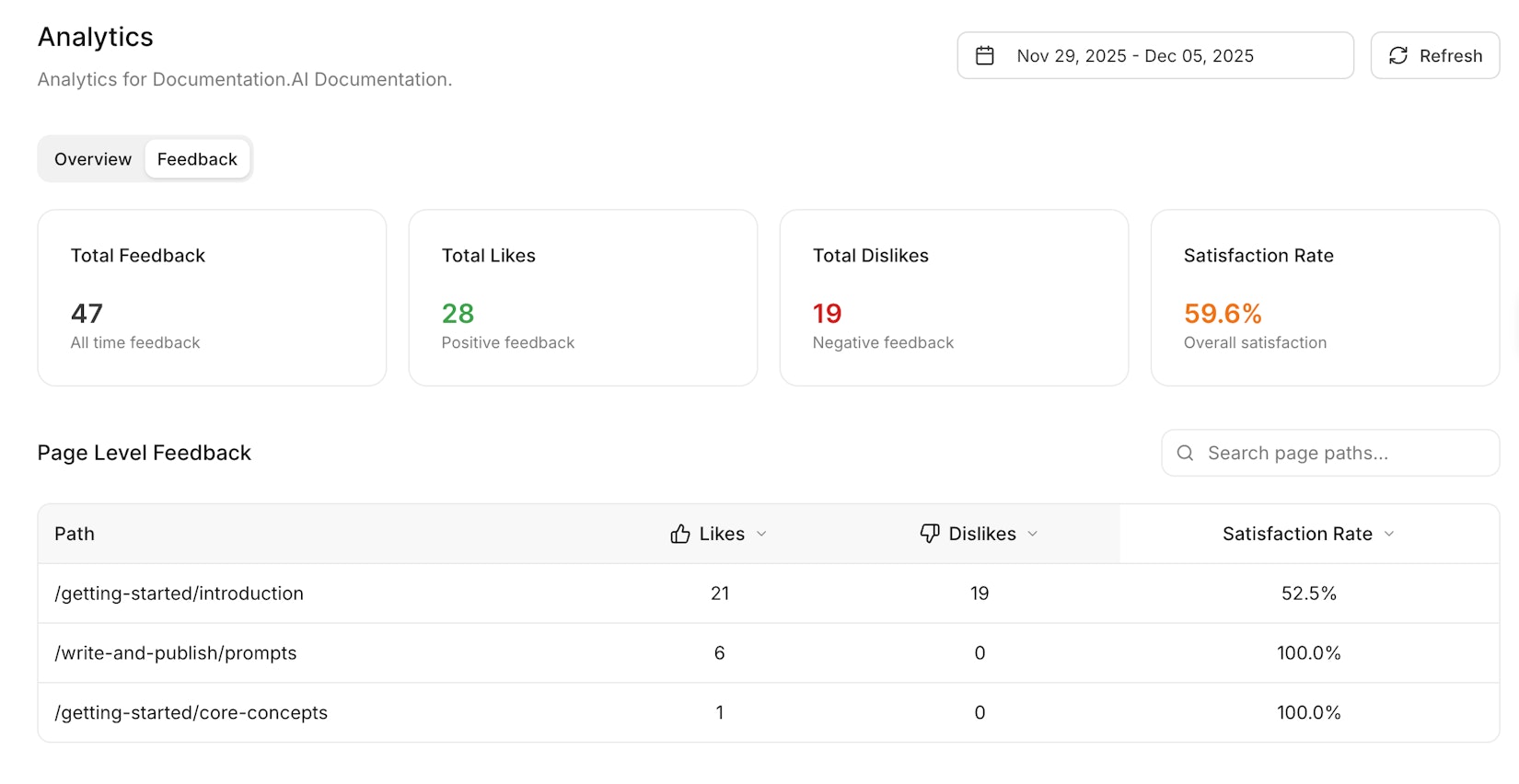Select the /getting-started/introduction path
This screenshot has height=784, width=1519.
point(179,594)
